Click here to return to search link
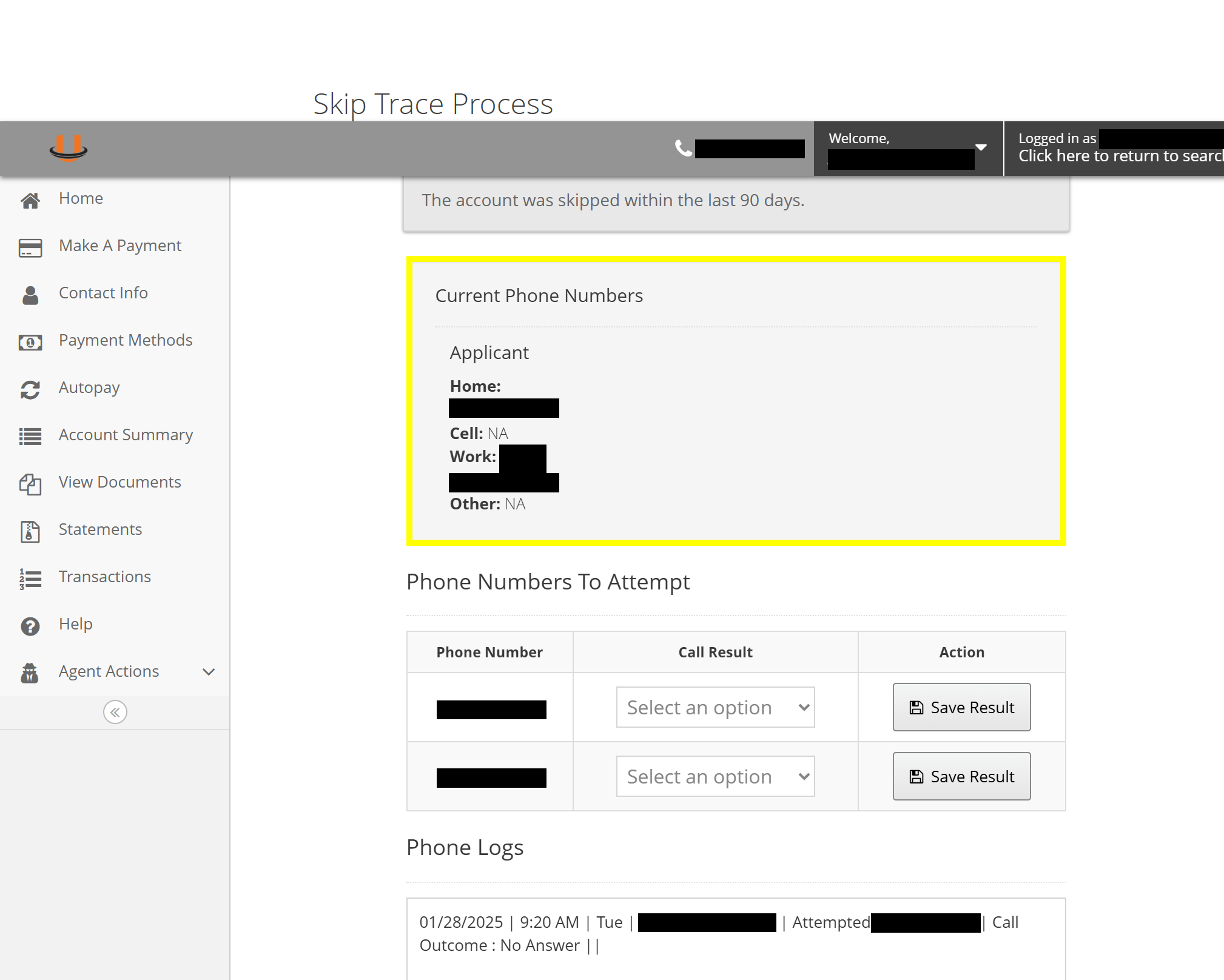 click(1121, 156)
